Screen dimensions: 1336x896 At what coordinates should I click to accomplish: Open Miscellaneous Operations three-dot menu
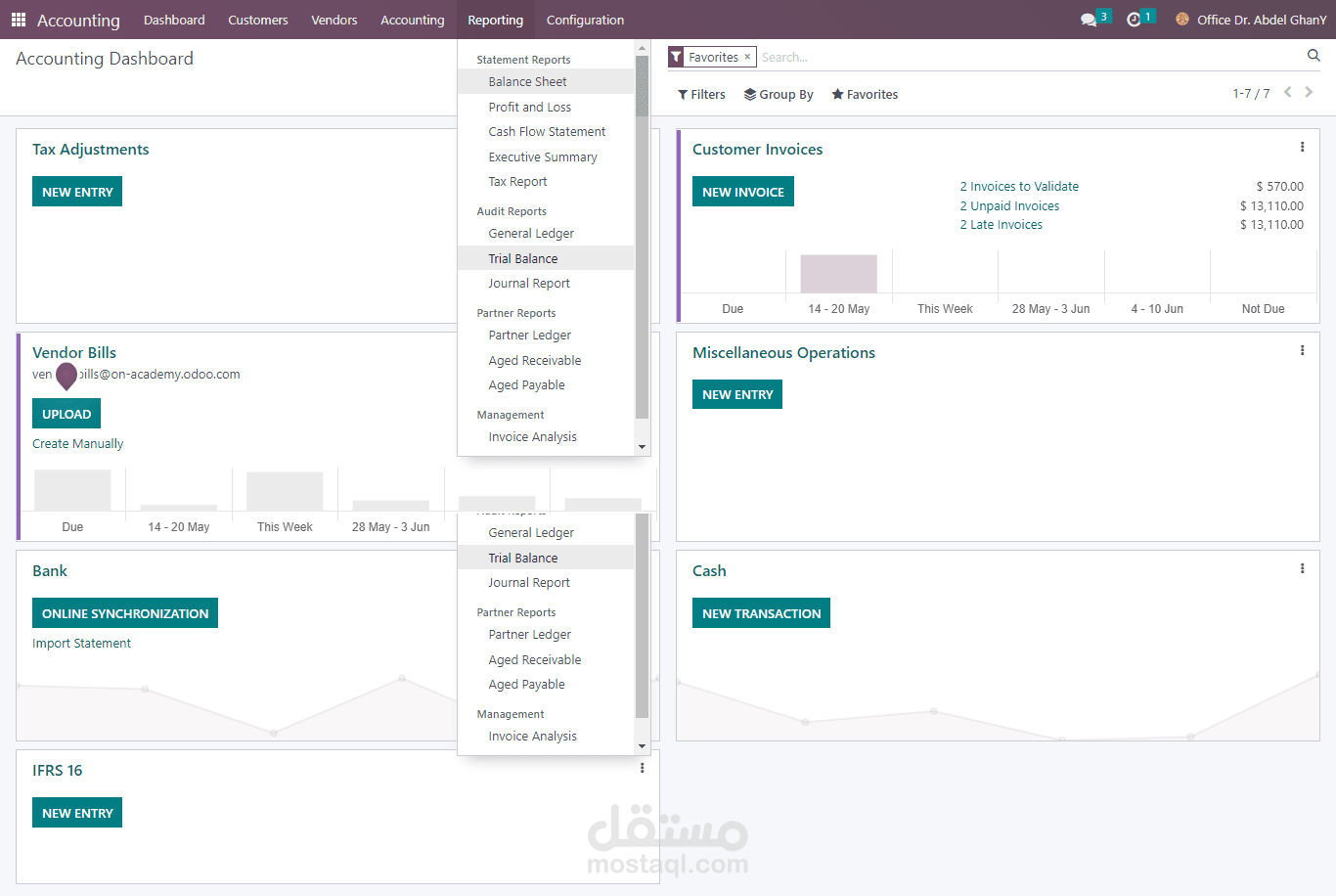pyautogui.click(x=1302, y=350)
